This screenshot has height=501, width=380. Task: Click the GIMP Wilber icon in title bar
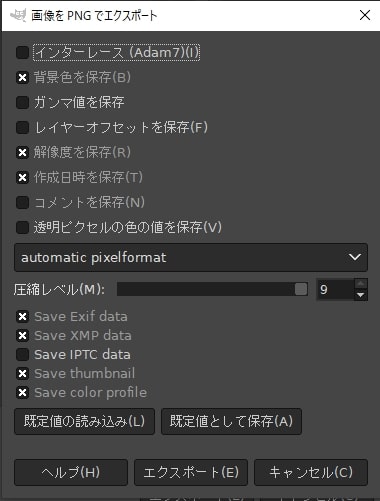coord(18,15)
